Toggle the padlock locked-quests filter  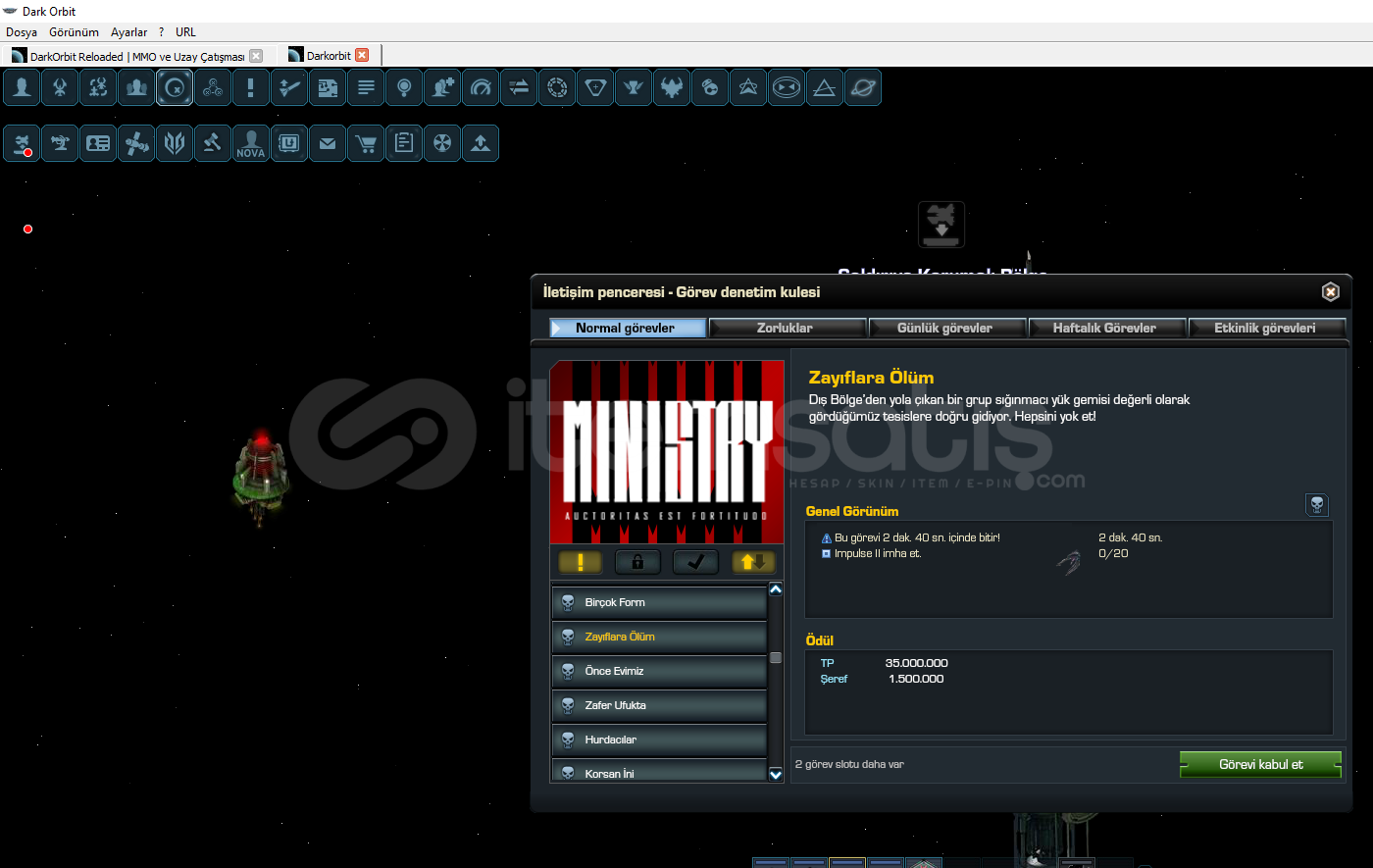tap(637, 562)
